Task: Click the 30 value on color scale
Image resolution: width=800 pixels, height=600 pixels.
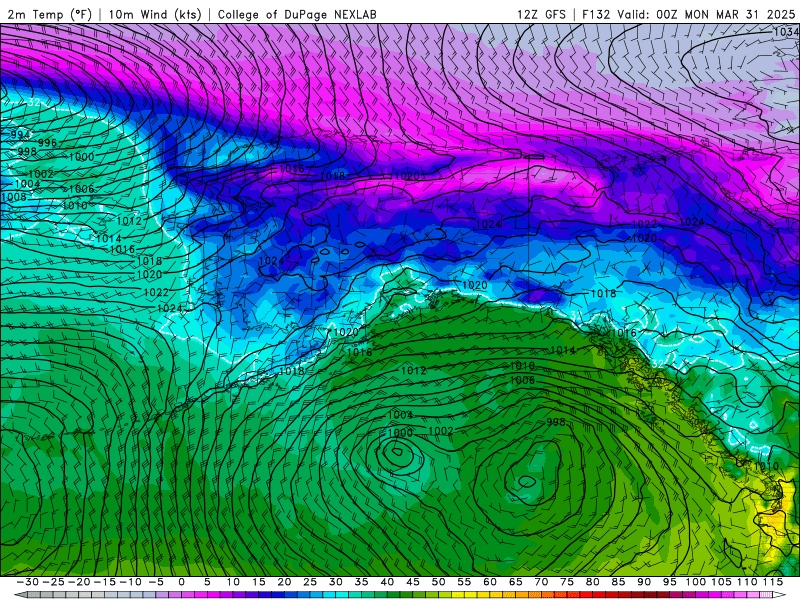Action: [x=336, y=582]
